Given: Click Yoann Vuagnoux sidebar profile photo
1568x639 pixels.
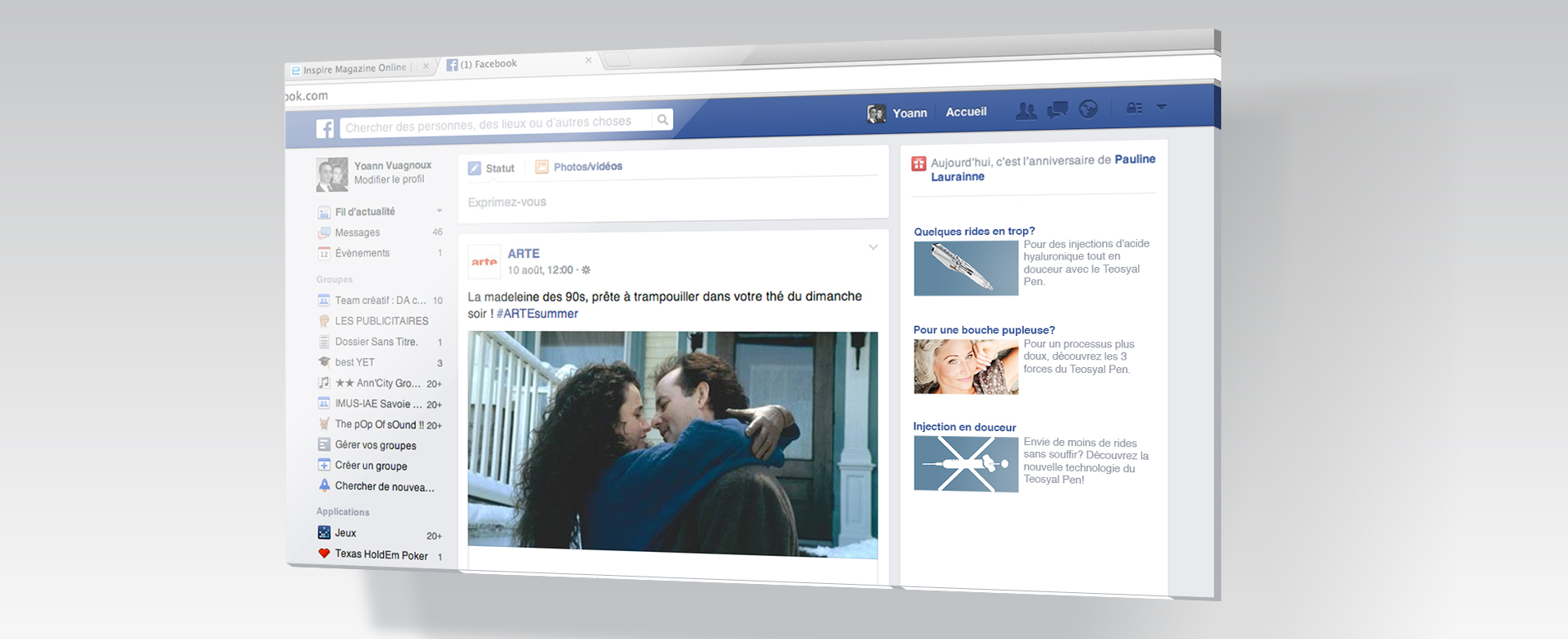Looking at the screenshot, I should (x=332, y=175).
